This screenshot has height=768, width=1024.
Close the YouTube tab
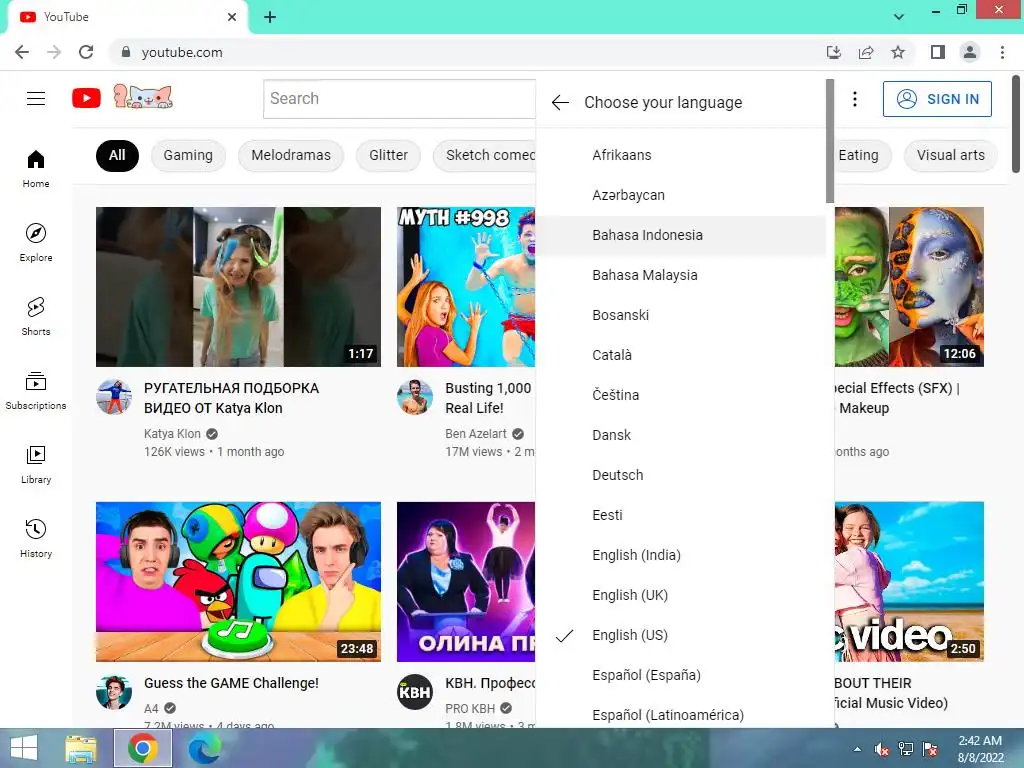[232, 17]
